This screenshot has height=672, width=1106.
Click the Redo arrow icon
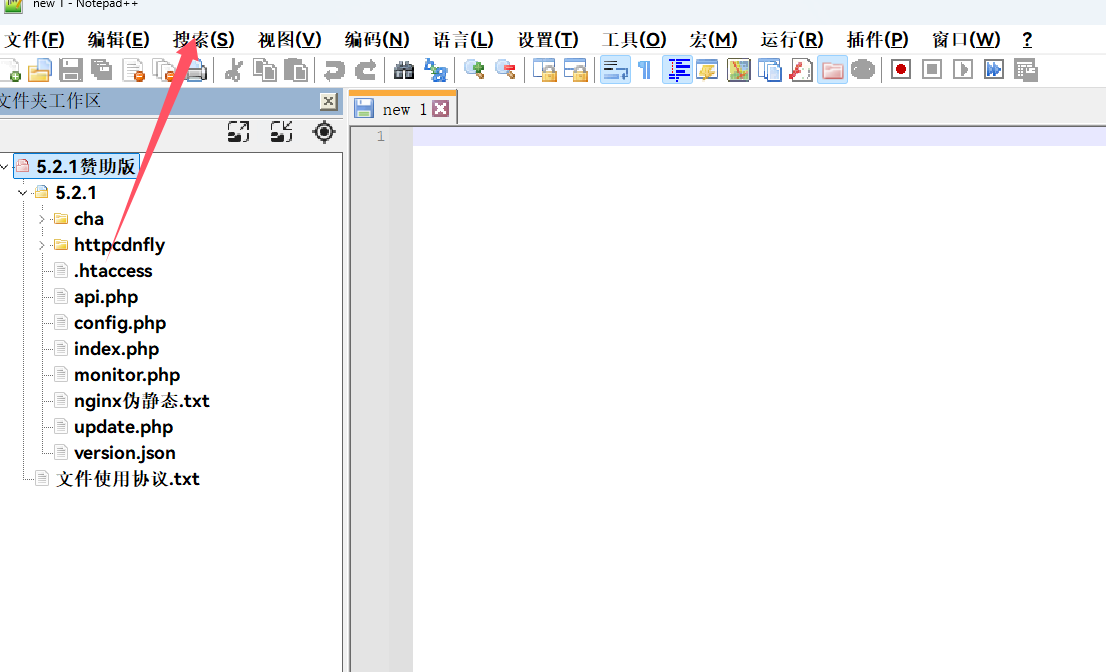[x=365, y=70]
